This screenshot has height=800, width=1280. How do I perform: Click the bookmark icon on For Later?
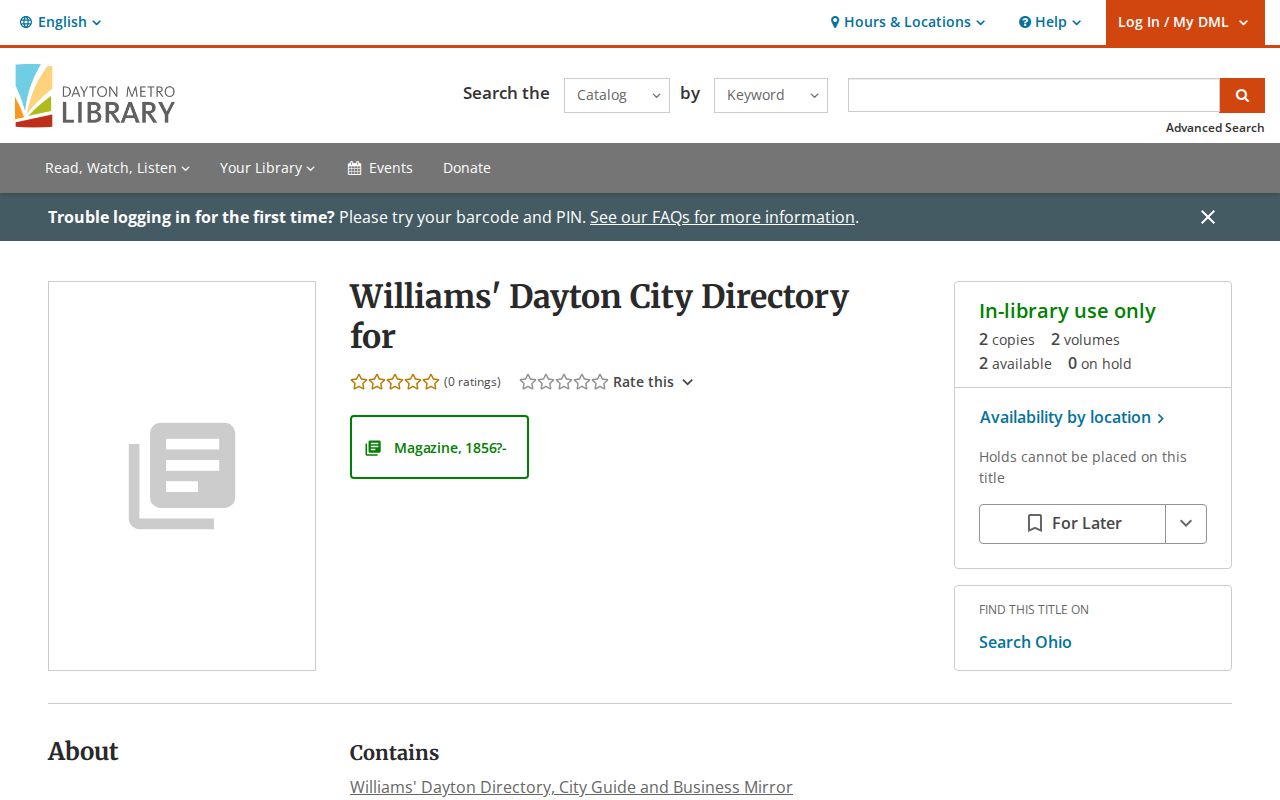pos(1035,524)
